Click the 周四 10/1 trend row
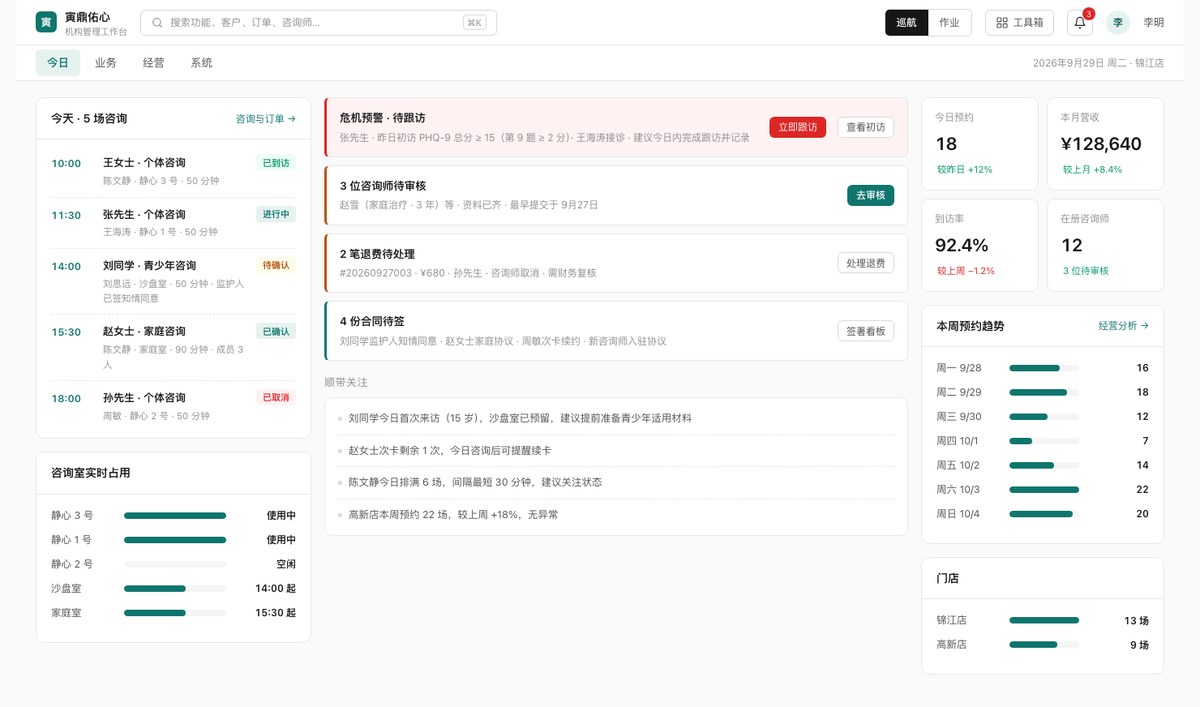Image resolution: width=1200 pixels, height=707 pixels. click(x=1042, y=441)
